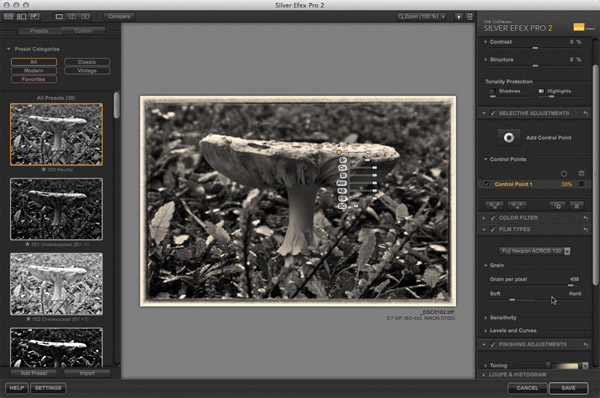Hide the right adjustments panel icon
The height and width of the screenshot is (398, 600).
[470, 16]
